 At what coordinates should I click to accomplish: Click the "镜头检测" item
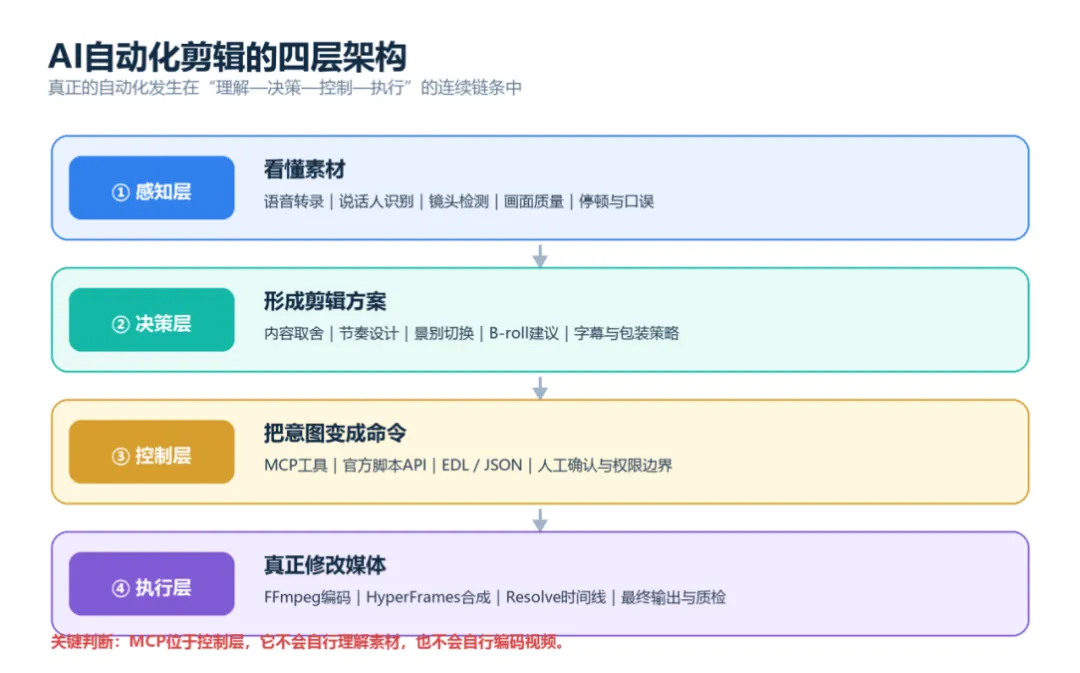(459, 202)
